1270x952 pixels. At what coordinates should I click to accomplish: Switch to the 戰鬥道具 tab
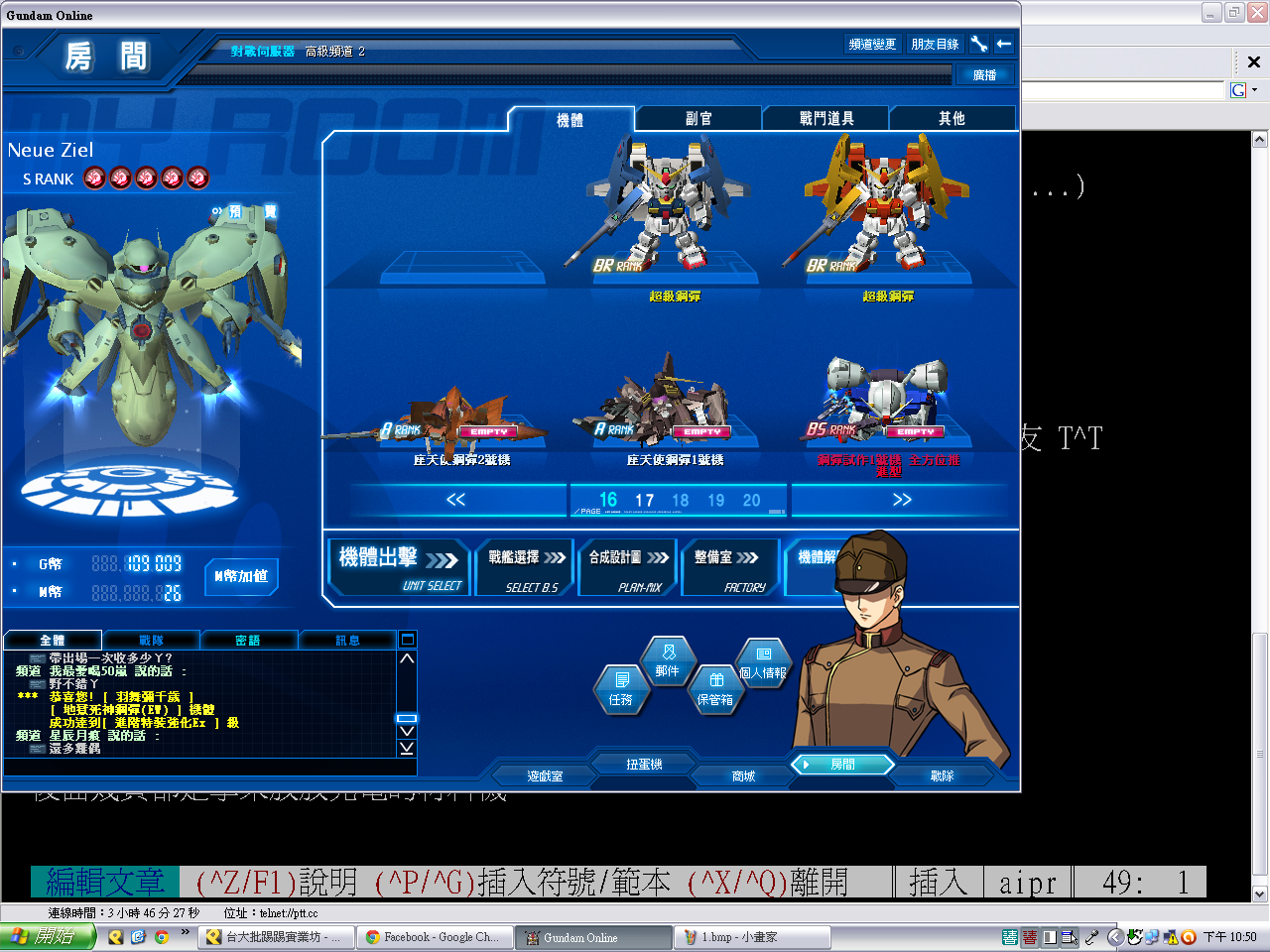click(x=826, y=119)
